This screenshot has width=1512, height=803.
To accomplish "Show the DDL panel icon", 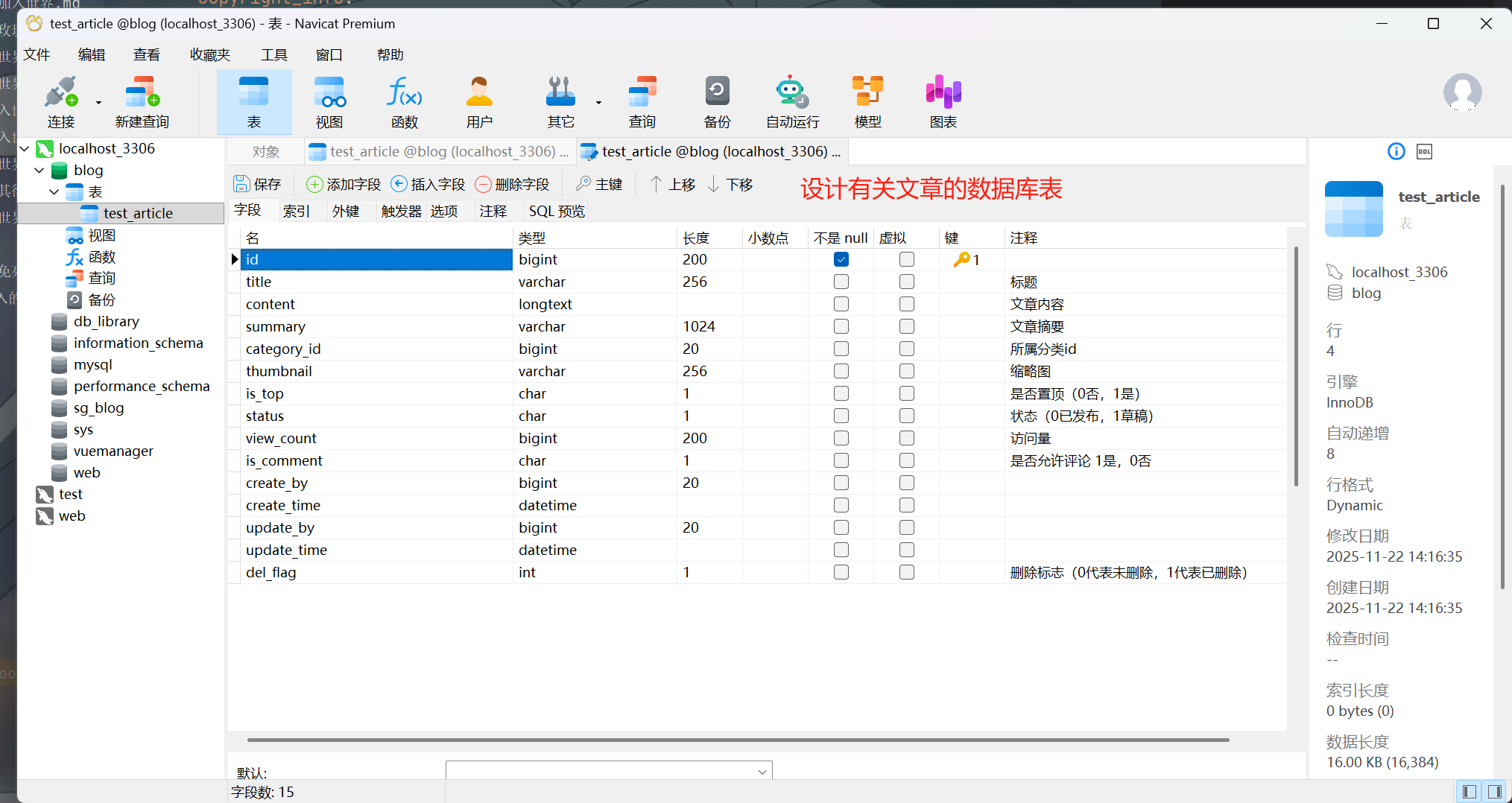I will pyautogui.click(x=1424, y=152).
